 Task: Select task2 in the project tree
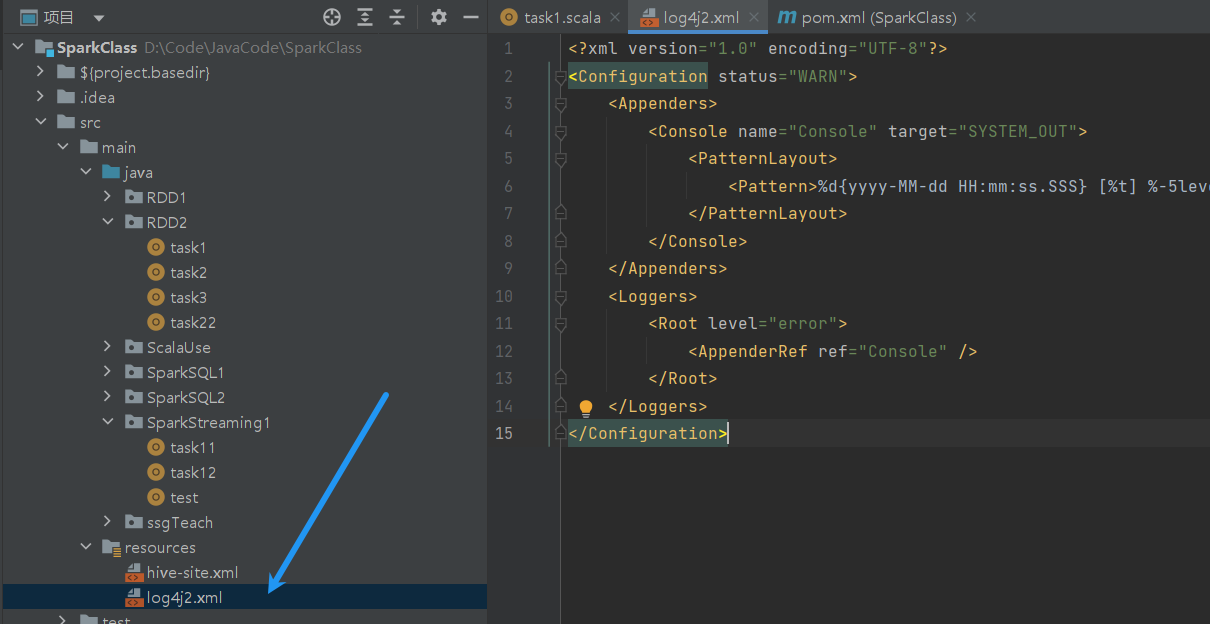[189, 272]
